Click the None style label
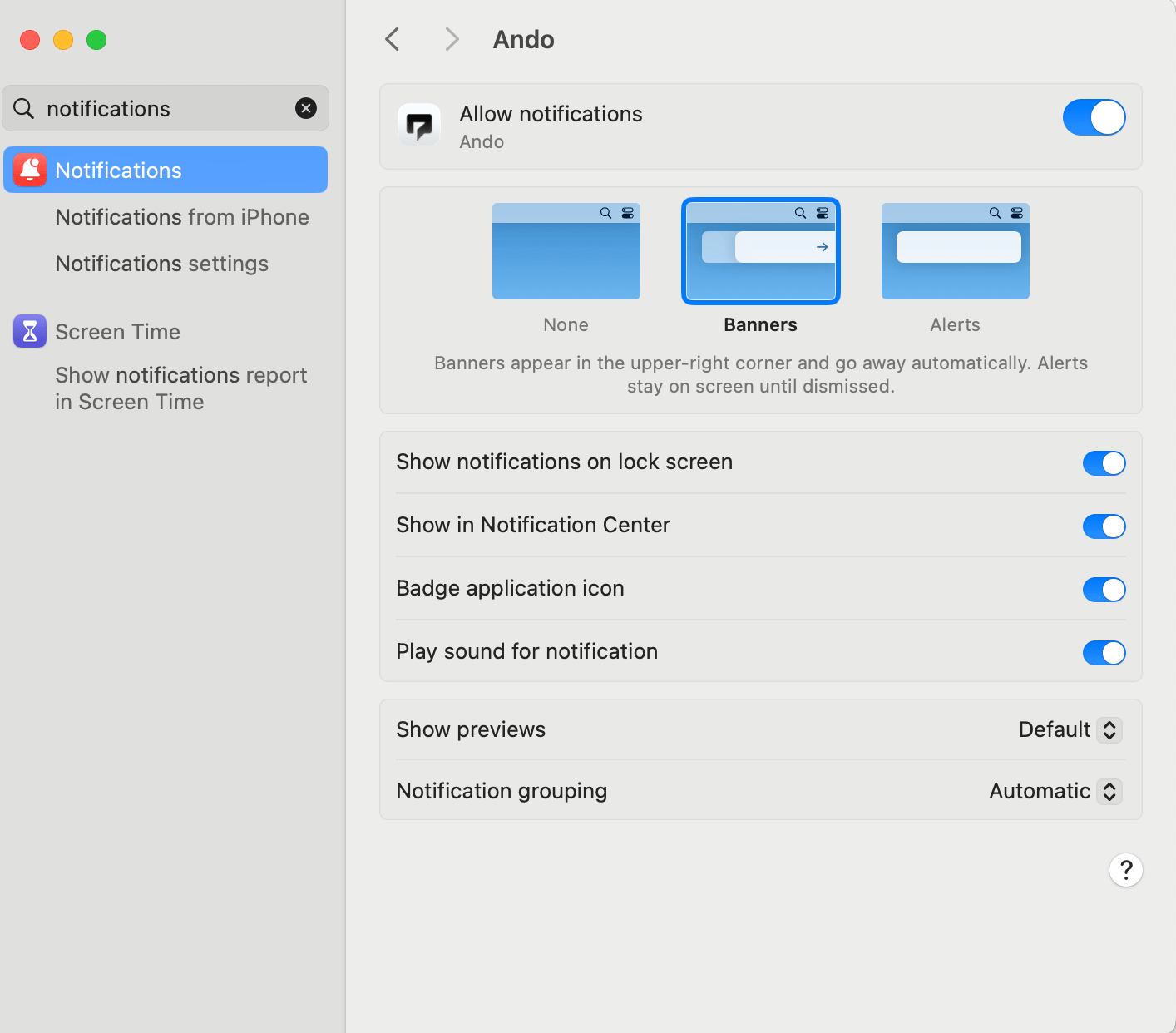 point(566,324)
